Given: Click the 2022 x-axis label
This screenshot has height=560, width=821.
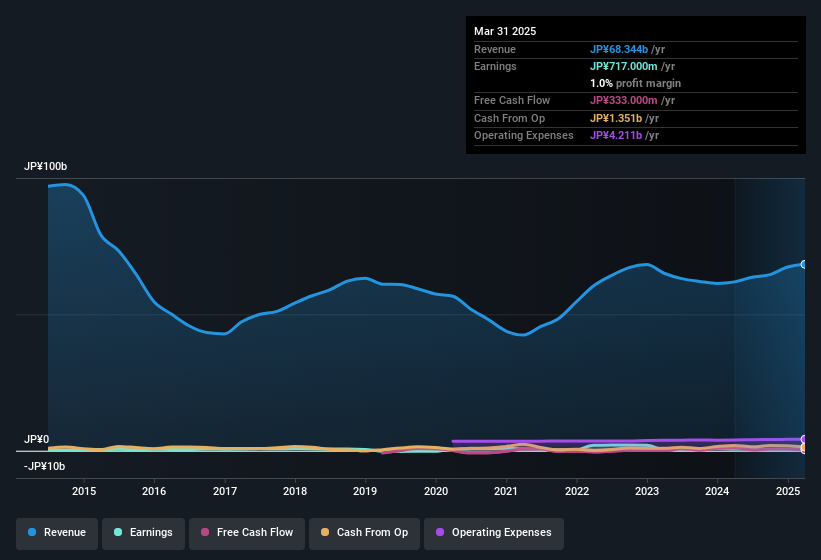Looking at the screenshot, I should coord(576,491).
